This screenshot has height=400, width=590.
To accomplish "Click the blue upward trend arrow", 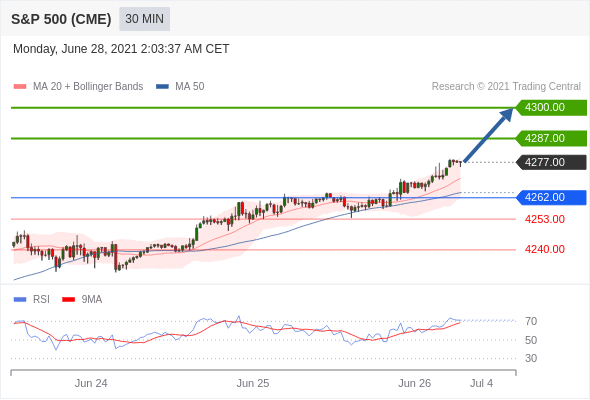I will (x=488, y=135).
